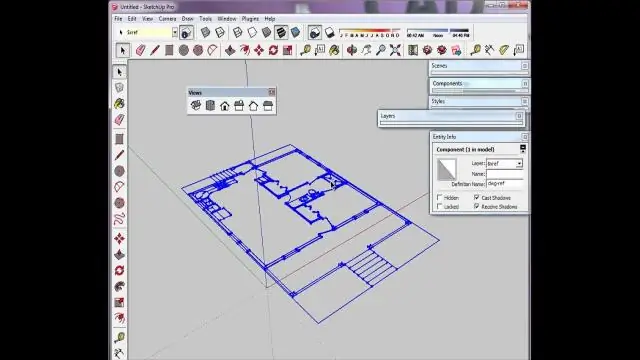Screen dimensions: 640x360
Task: Select the Line pencil tool in top toolbar
Action: coord(155,50)
